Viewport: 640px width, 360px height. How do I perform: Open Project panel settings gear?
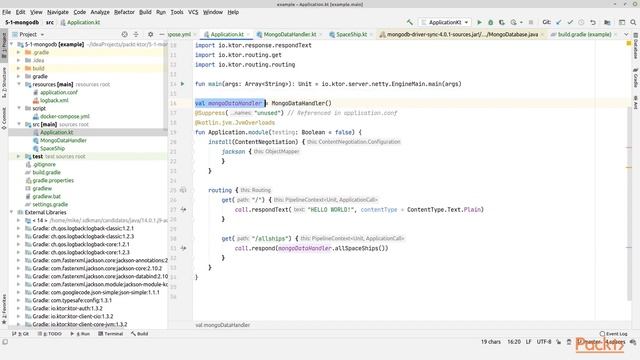(x=150, y=34)
